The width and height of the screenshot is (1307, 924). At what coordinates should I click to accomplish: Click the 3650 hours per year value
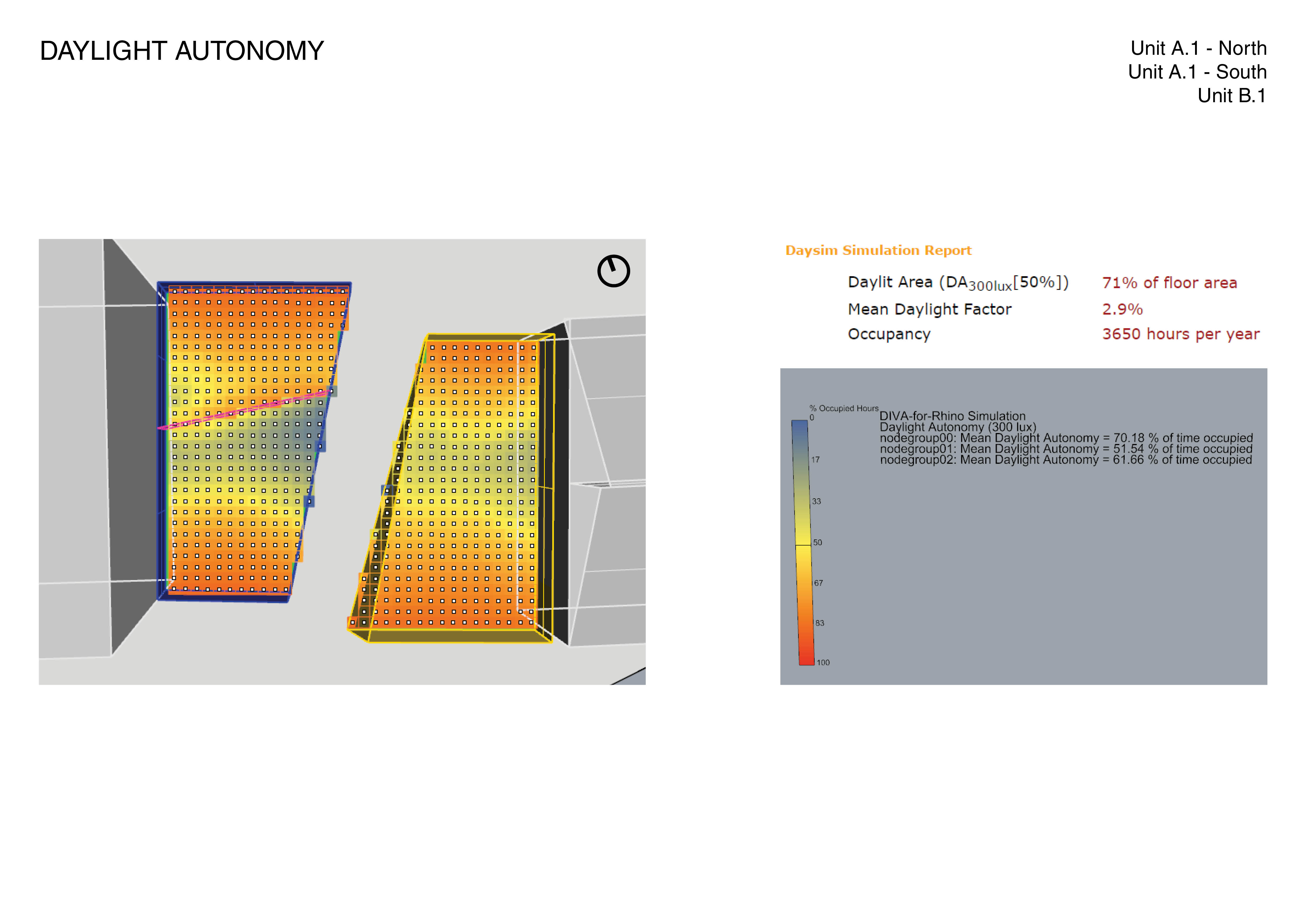tap(1181, 334)
